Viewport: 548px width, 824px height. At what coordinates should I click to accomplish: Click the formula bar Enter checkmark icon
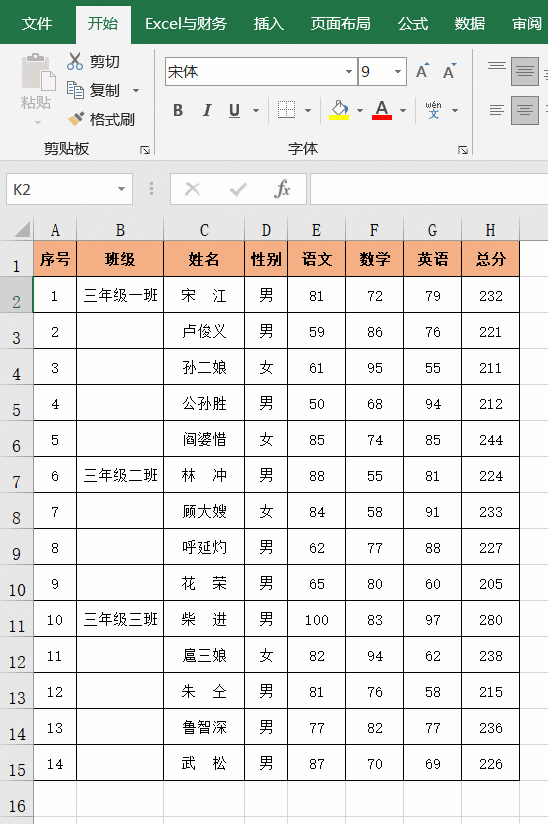(238, 189)
